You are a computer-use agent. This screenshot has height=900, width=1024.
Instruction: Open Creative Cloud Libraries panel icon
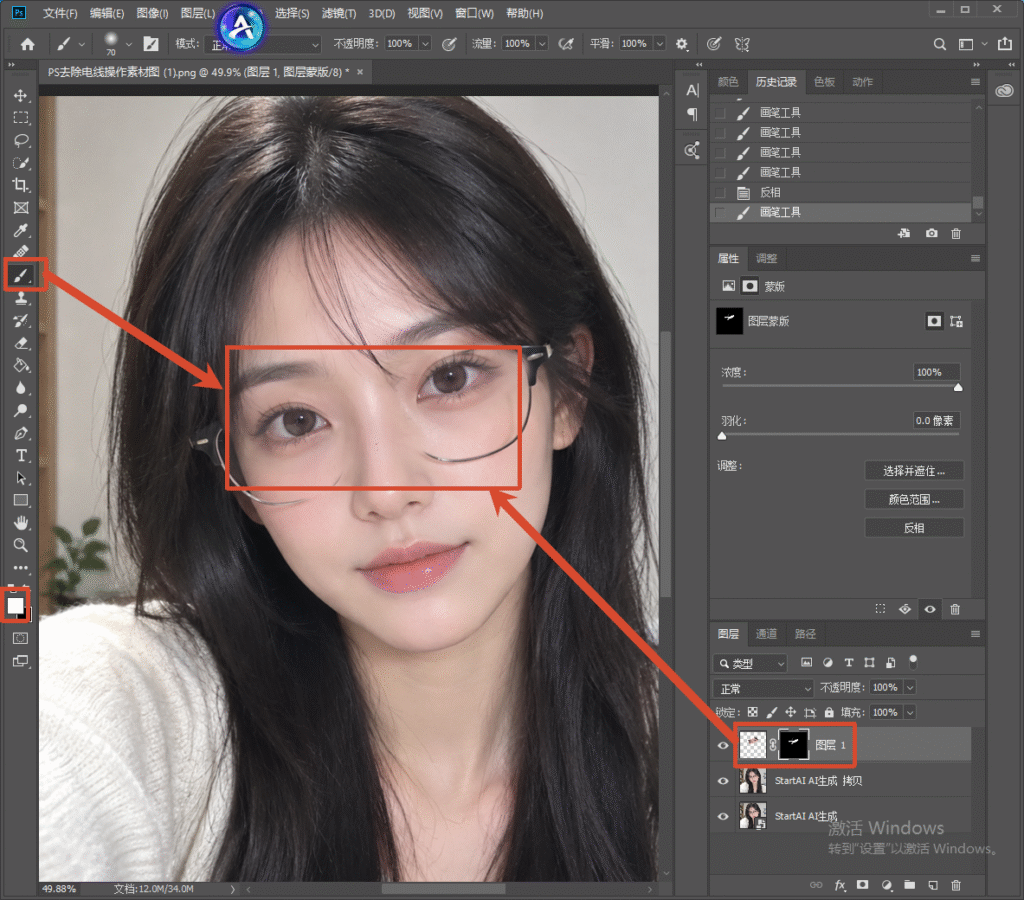tap(1004, 91)
